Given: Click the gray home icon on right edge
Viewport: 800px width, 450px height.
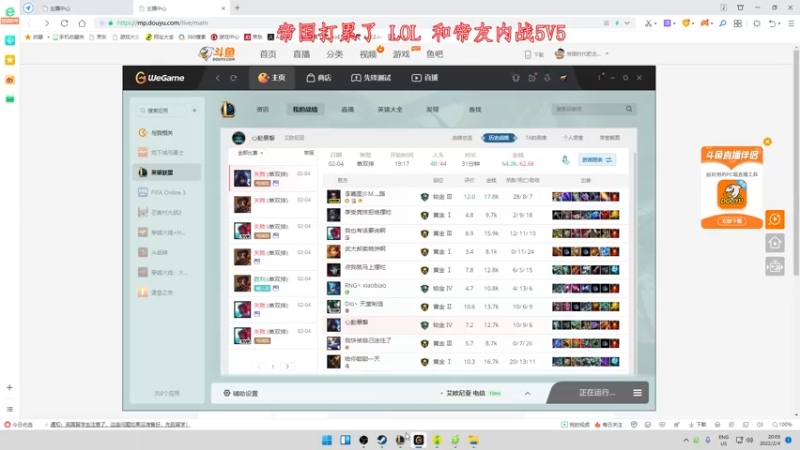Looking at the screenshot, I should pos(774,243).
